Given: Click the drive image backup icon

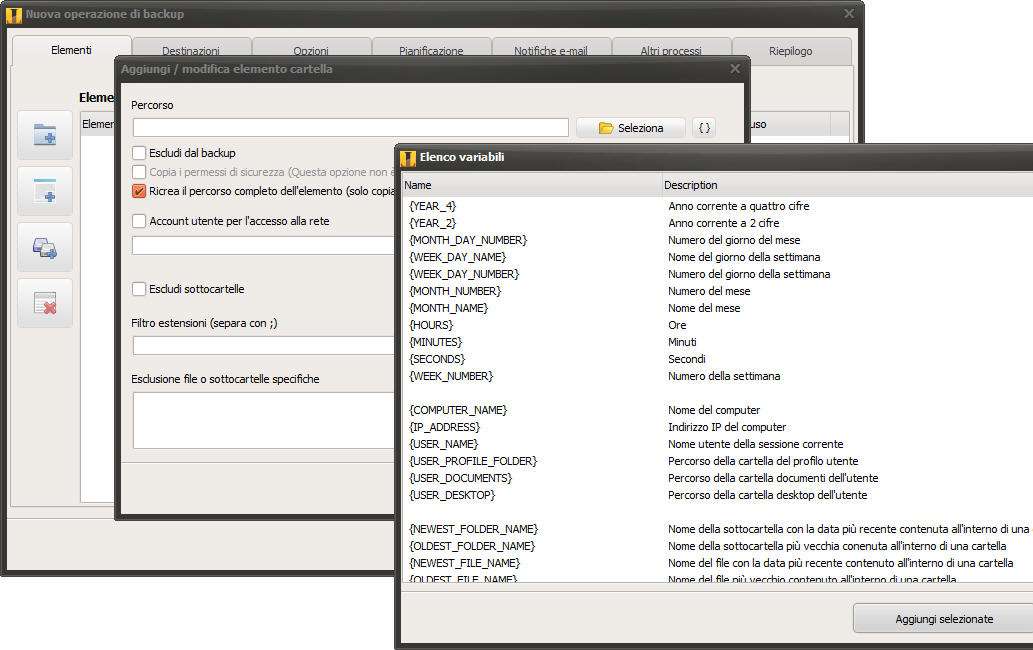Looking at the screenshot, I should tap(45, 247).
